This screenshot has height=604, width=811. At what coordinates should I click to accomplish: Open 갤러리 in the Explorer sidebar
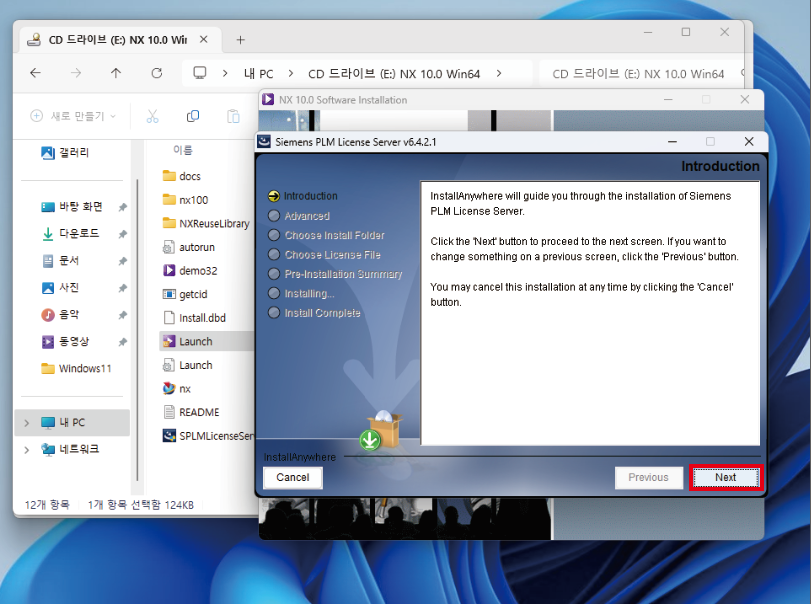[x=65, y=153]
